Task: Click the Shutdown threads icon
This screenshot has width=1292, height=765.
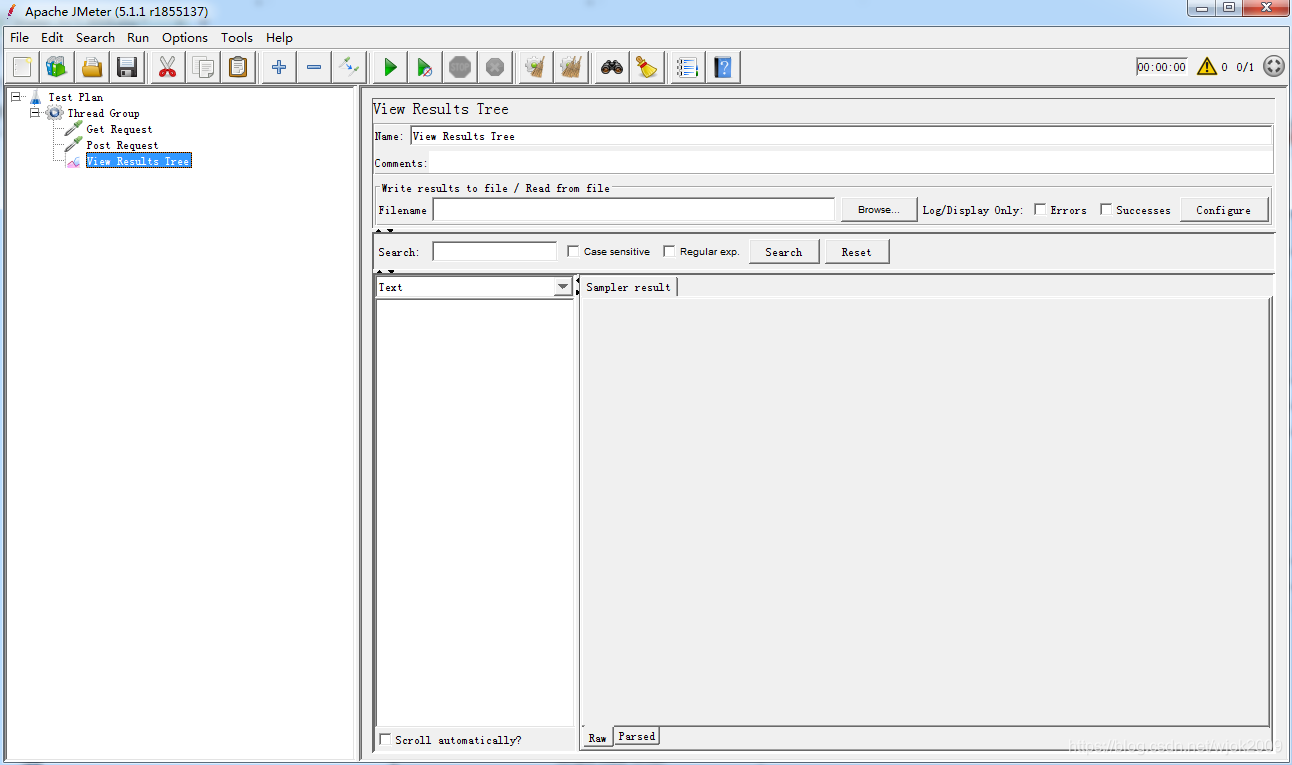Action: [x=495, y=67]
